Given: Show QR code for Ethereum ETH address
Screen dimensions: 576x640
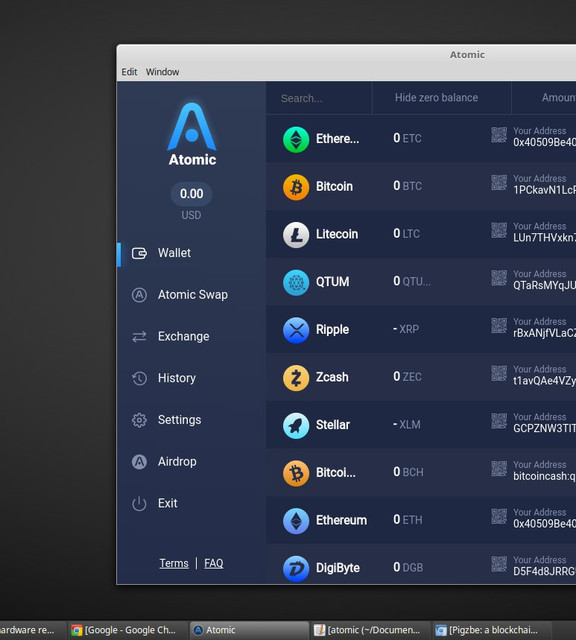Looking at the screenshot, I should [499, 517].
